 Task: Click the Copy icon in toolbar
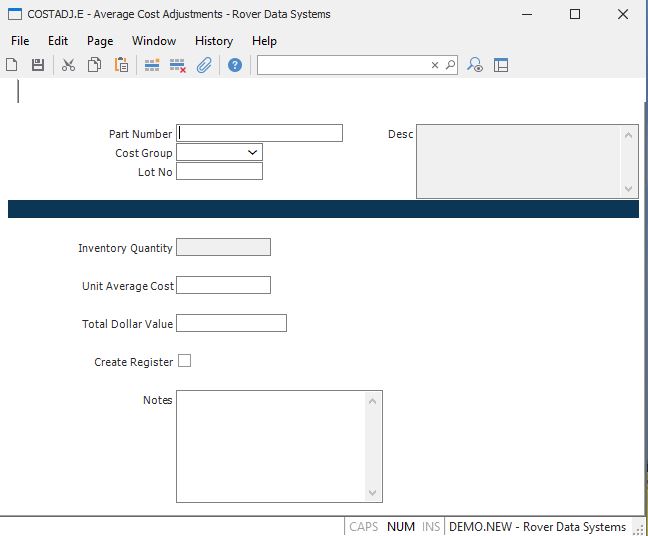(x=94, y=65)
